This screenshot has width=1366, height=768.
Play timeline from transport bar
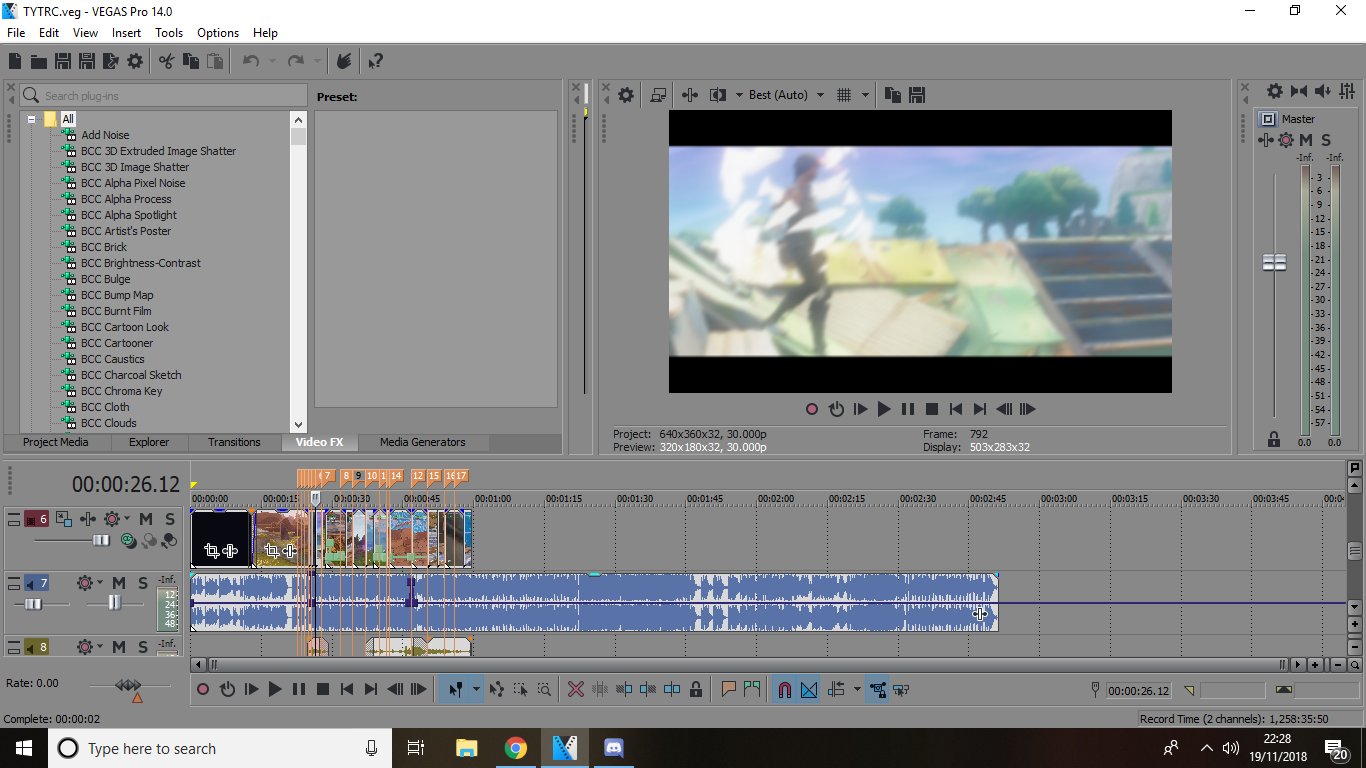(x=275, y=689)
